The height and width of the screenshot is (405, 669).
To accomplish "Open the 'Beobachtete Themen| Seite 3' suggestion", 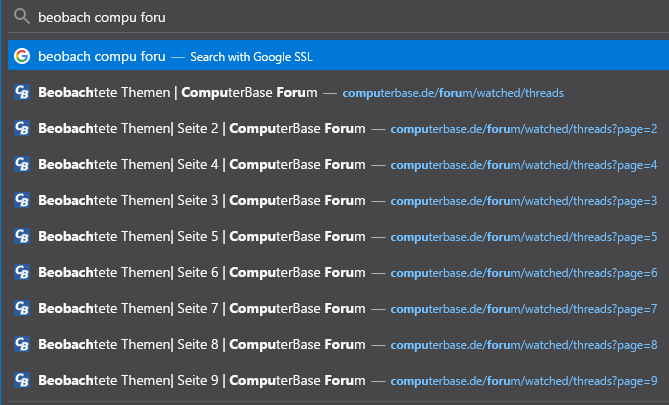I will pyautogui.click(x=338, y=200).
